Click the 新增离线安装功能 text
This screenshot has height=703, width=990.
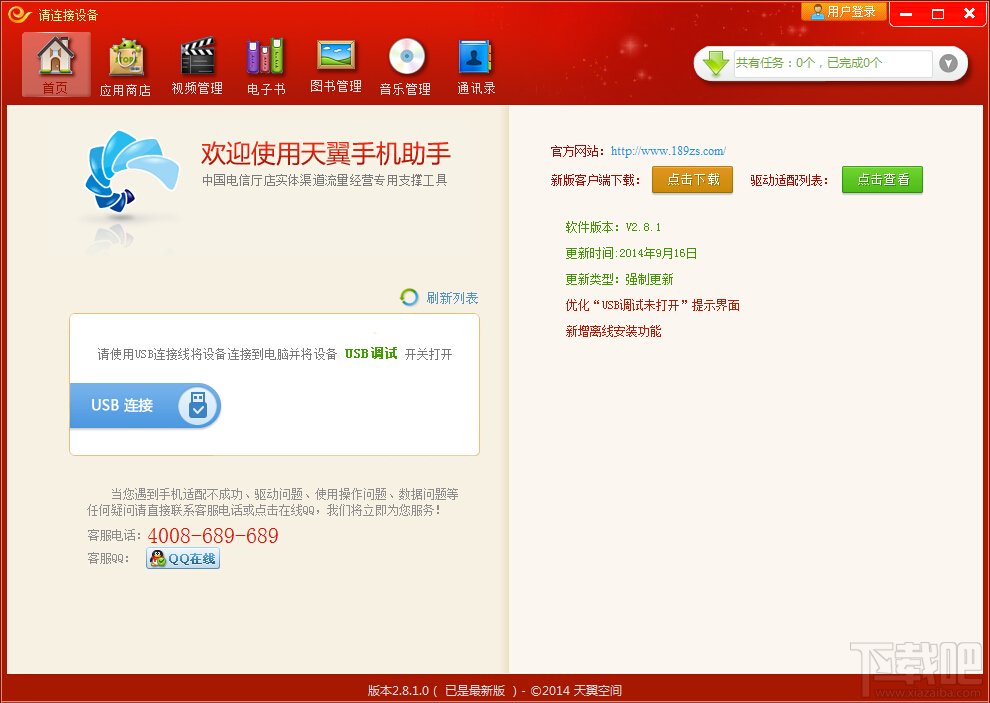pos(613,331)
